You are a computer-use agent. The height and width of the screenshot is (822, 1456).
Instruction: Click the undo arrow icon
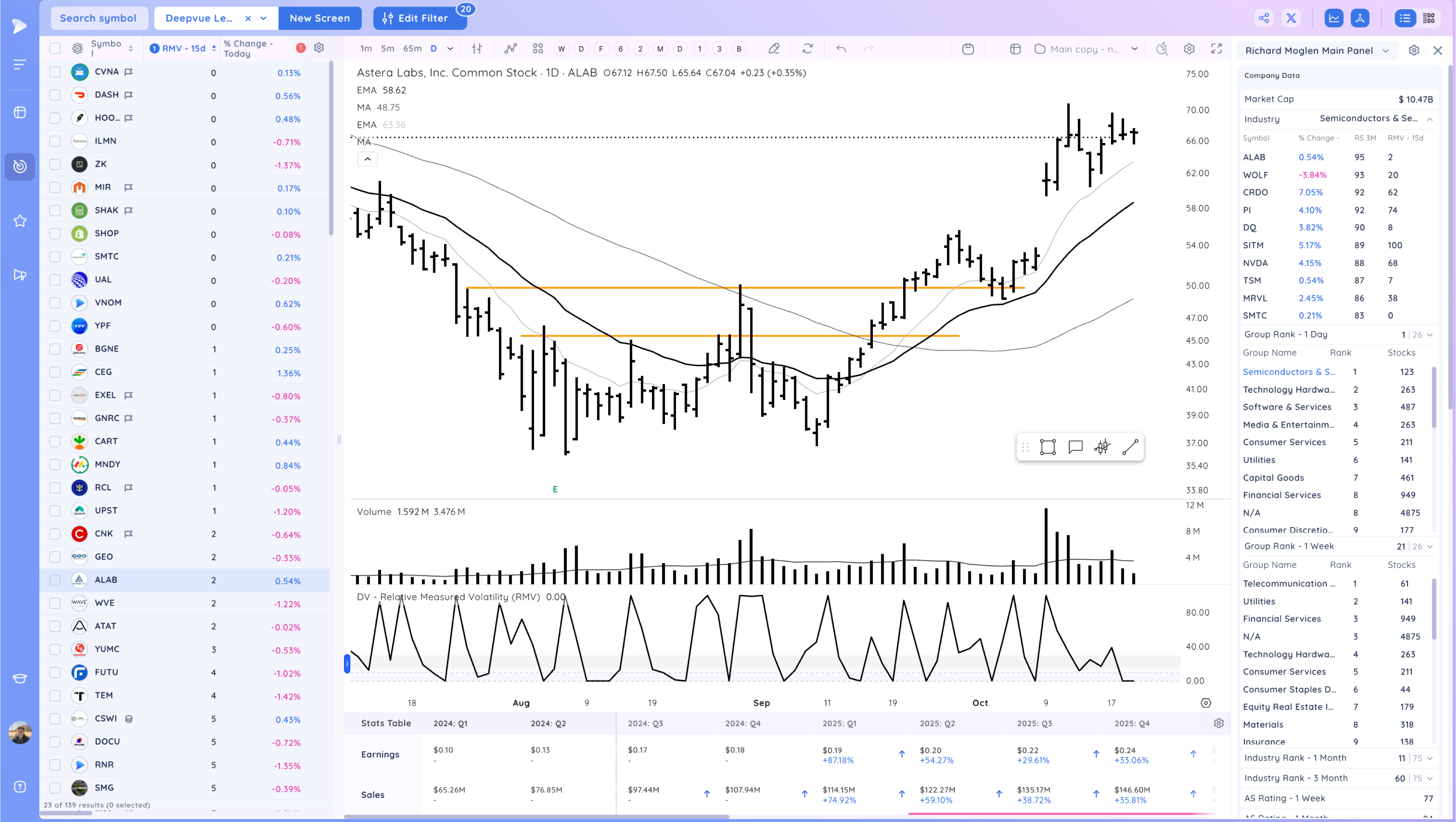pyautogui.click(x=841, y=49)
